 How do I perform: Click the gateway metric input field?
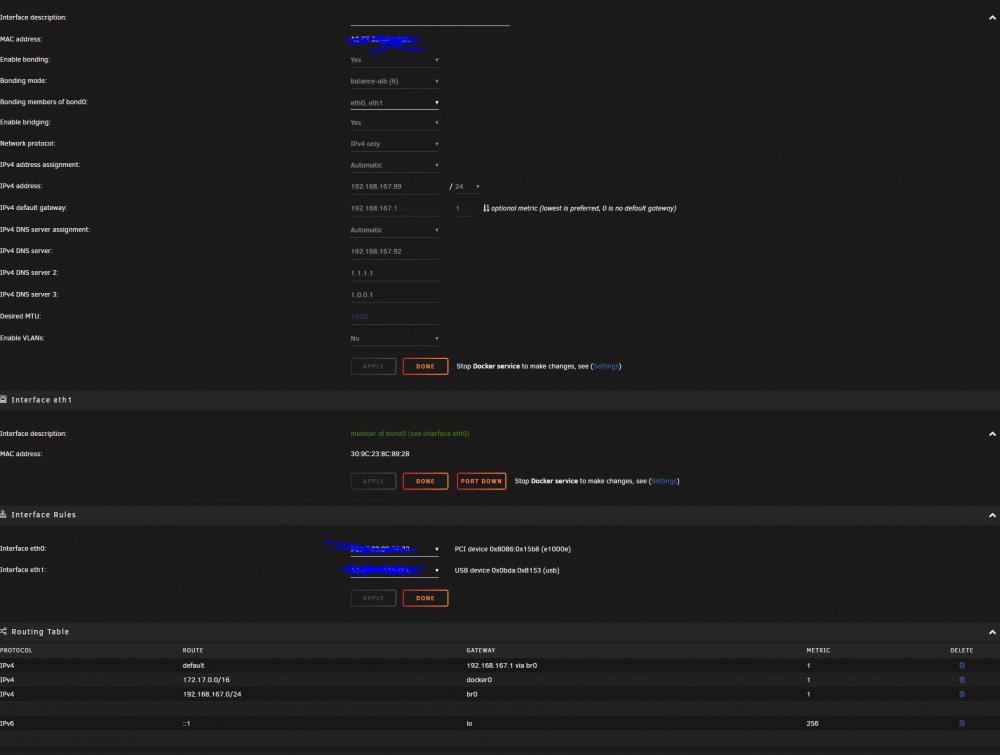tap(464, 209)
